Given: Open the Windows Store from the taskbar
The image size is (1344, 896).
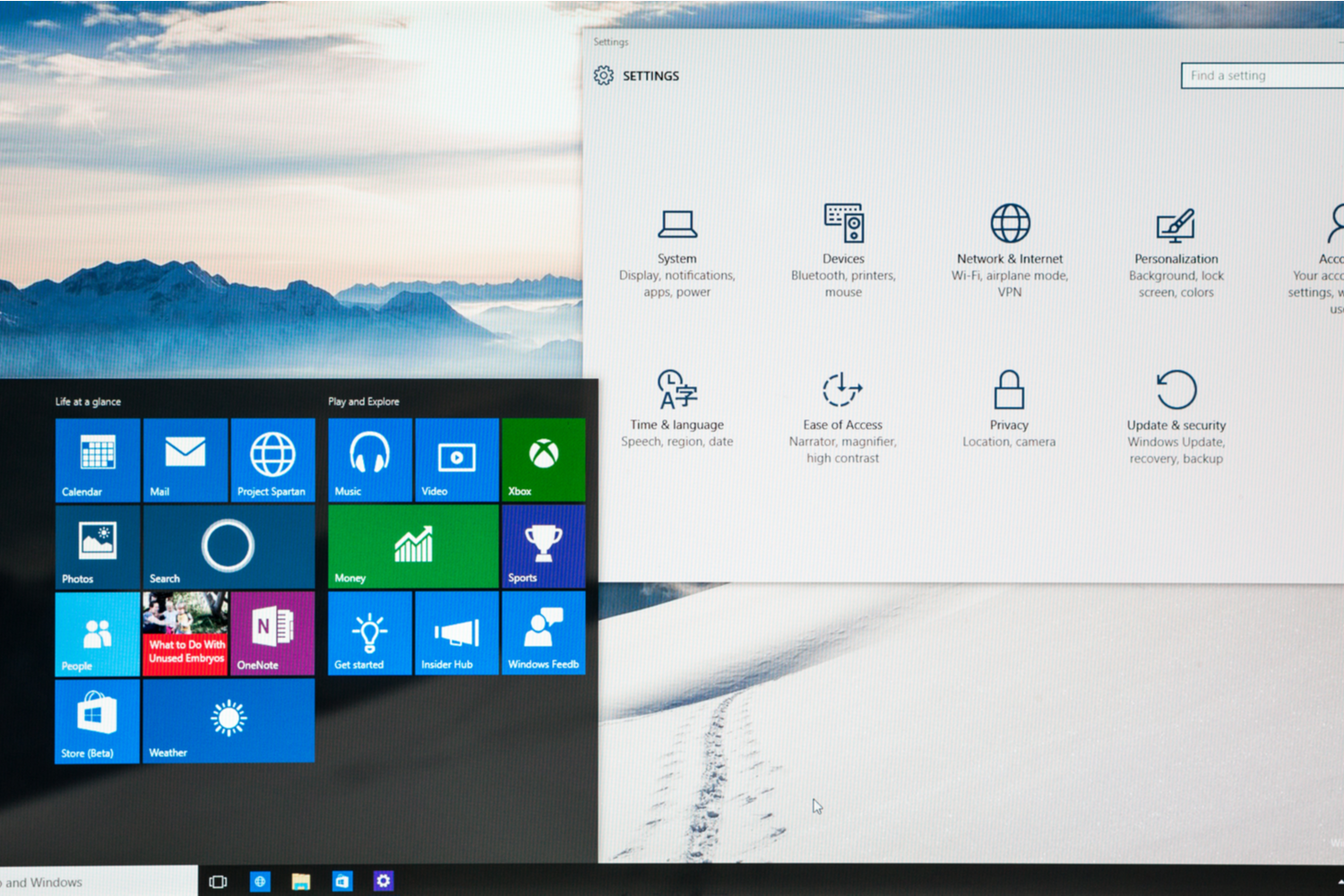Looking at the screenshot, I should pyautogui.click(x=341, y=881).
